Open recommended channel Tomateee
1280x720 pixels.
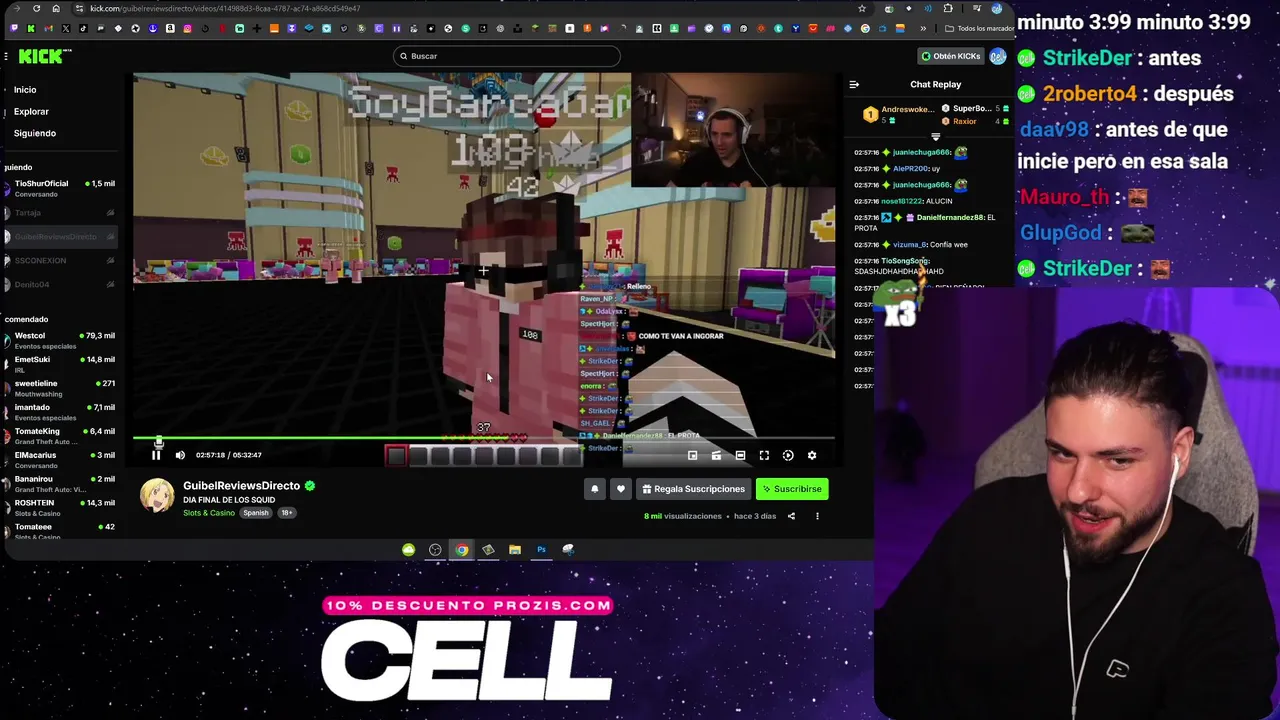coord(58,530)
